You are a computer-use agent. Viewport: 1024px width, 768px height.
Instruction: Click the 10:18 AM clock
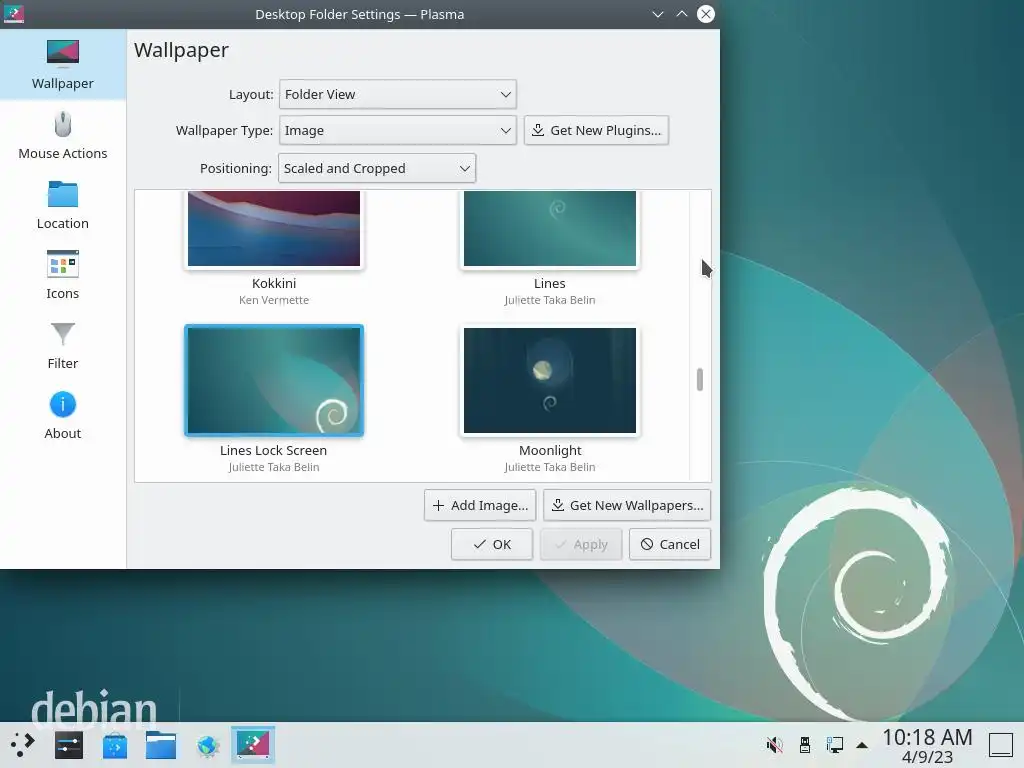[x=927, y=737]
